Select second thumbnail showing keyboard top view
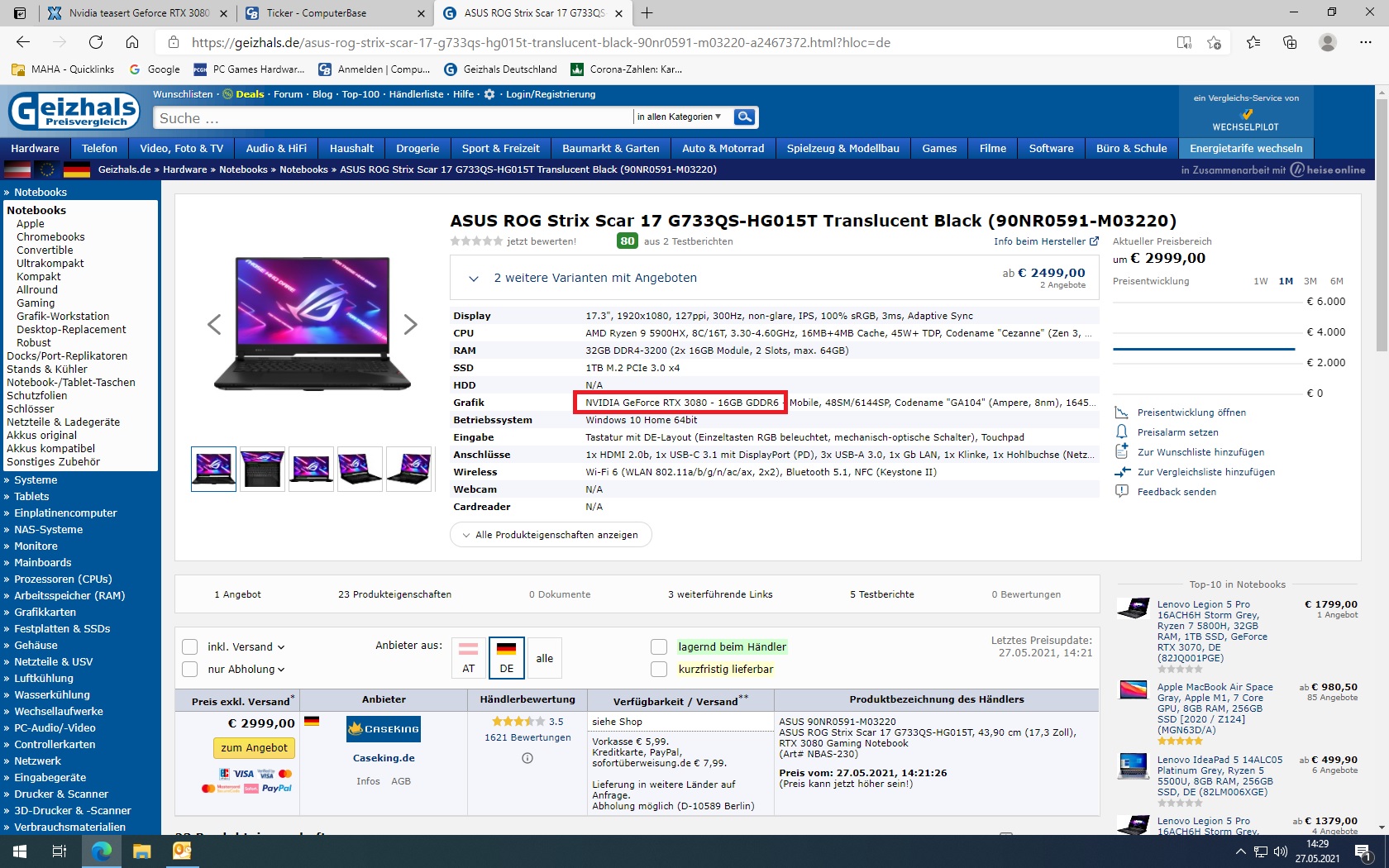The height and width of the screenshot is (868, 1389). pos(262,469)
